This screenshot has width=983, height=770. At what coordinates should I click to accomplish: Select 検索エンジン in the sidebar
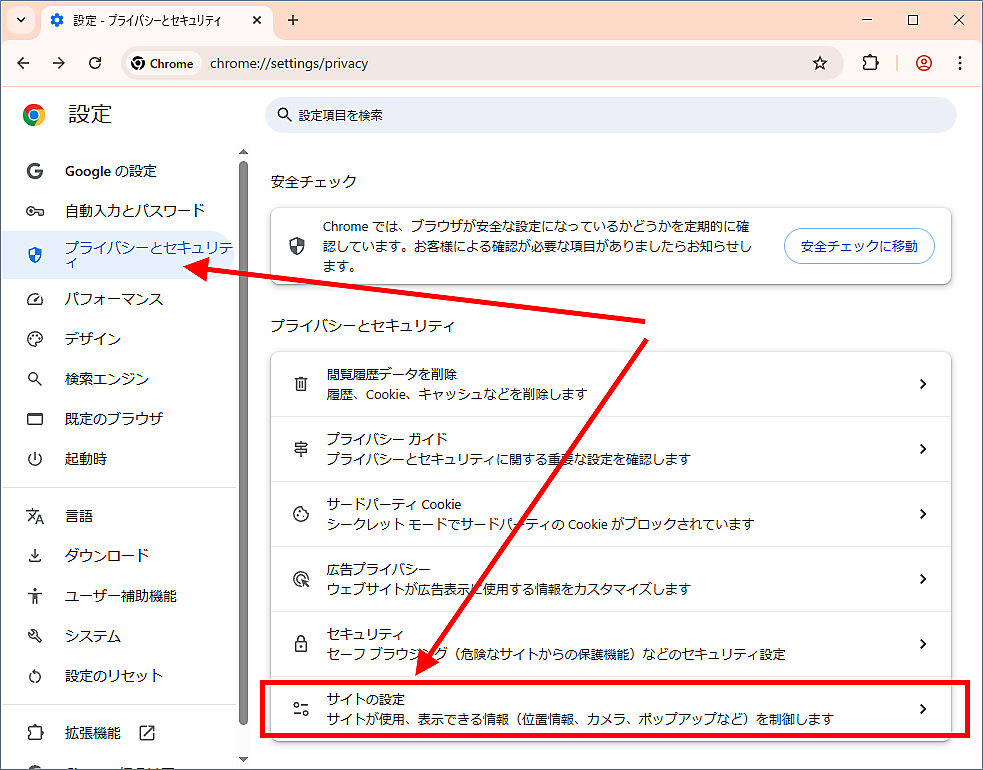tap(107, 379)
